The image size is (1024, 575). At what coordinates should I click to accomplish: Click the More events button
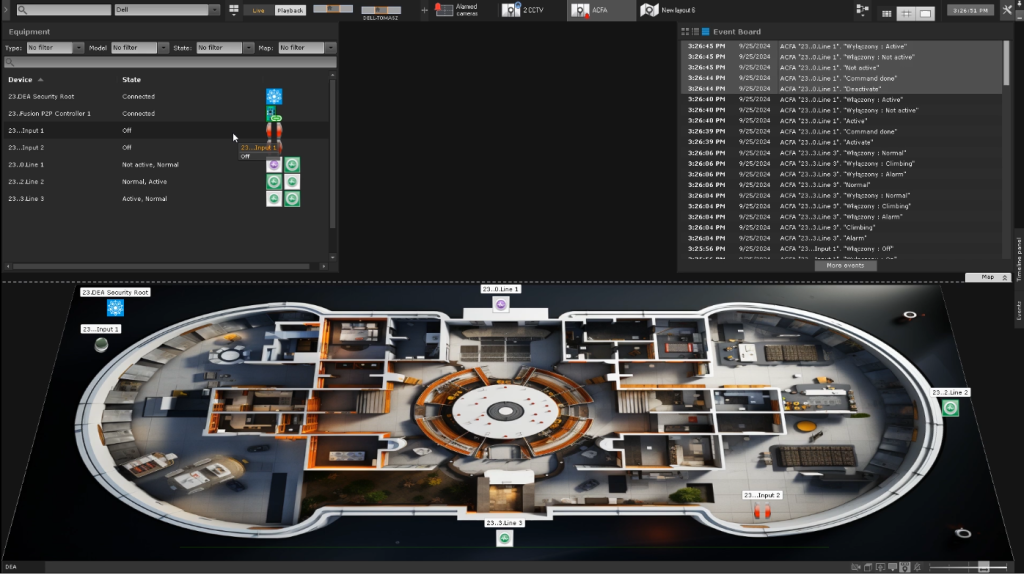[x=845, y=265]
